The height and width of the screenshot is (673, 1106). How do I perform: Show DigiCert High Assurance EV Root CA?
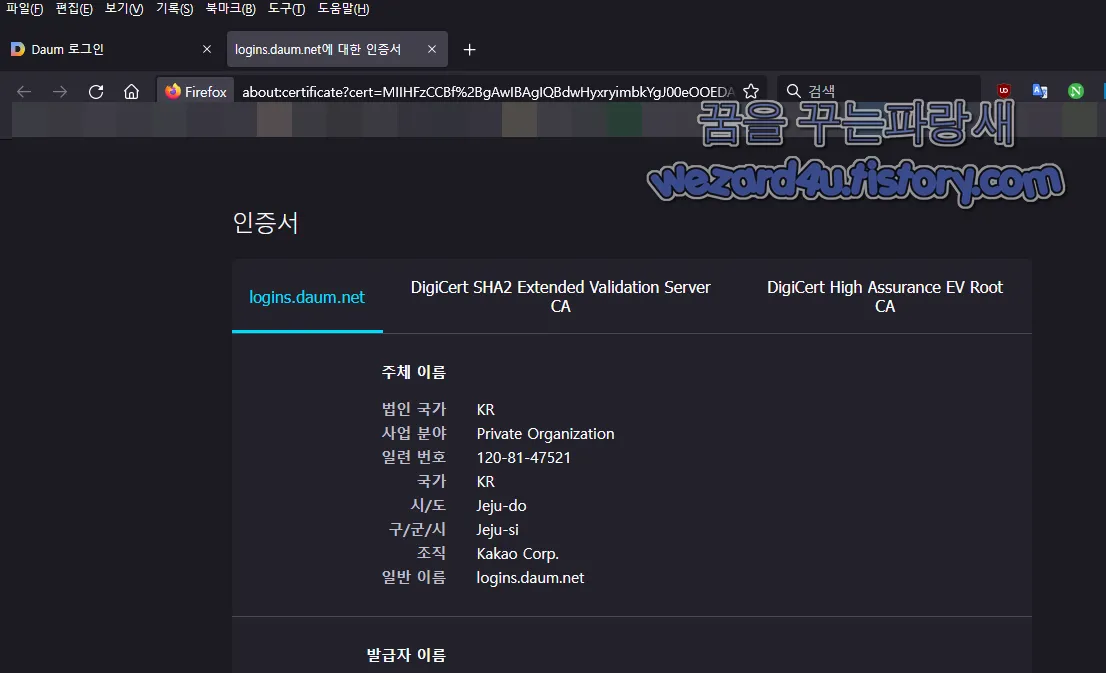click(885, 296)
